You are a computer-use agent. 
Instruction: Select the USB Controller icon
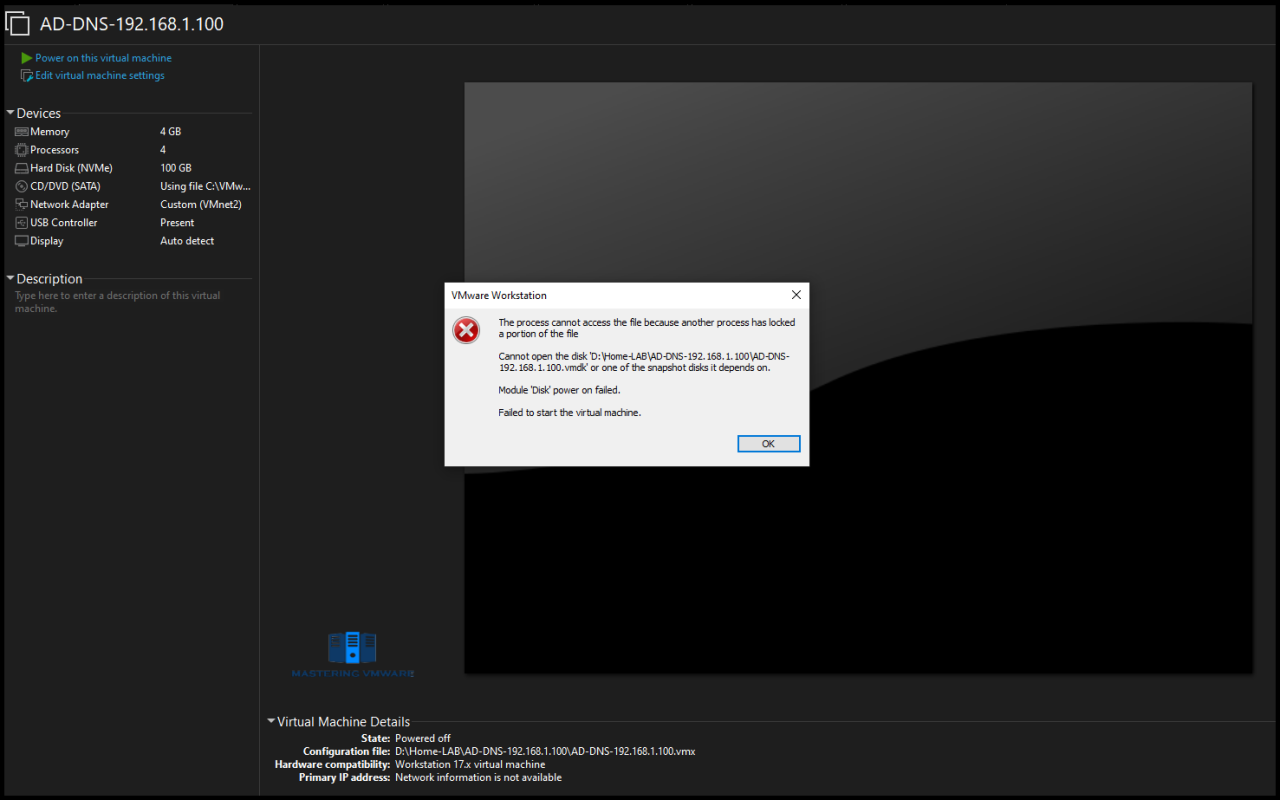click(x=22, y=223)
